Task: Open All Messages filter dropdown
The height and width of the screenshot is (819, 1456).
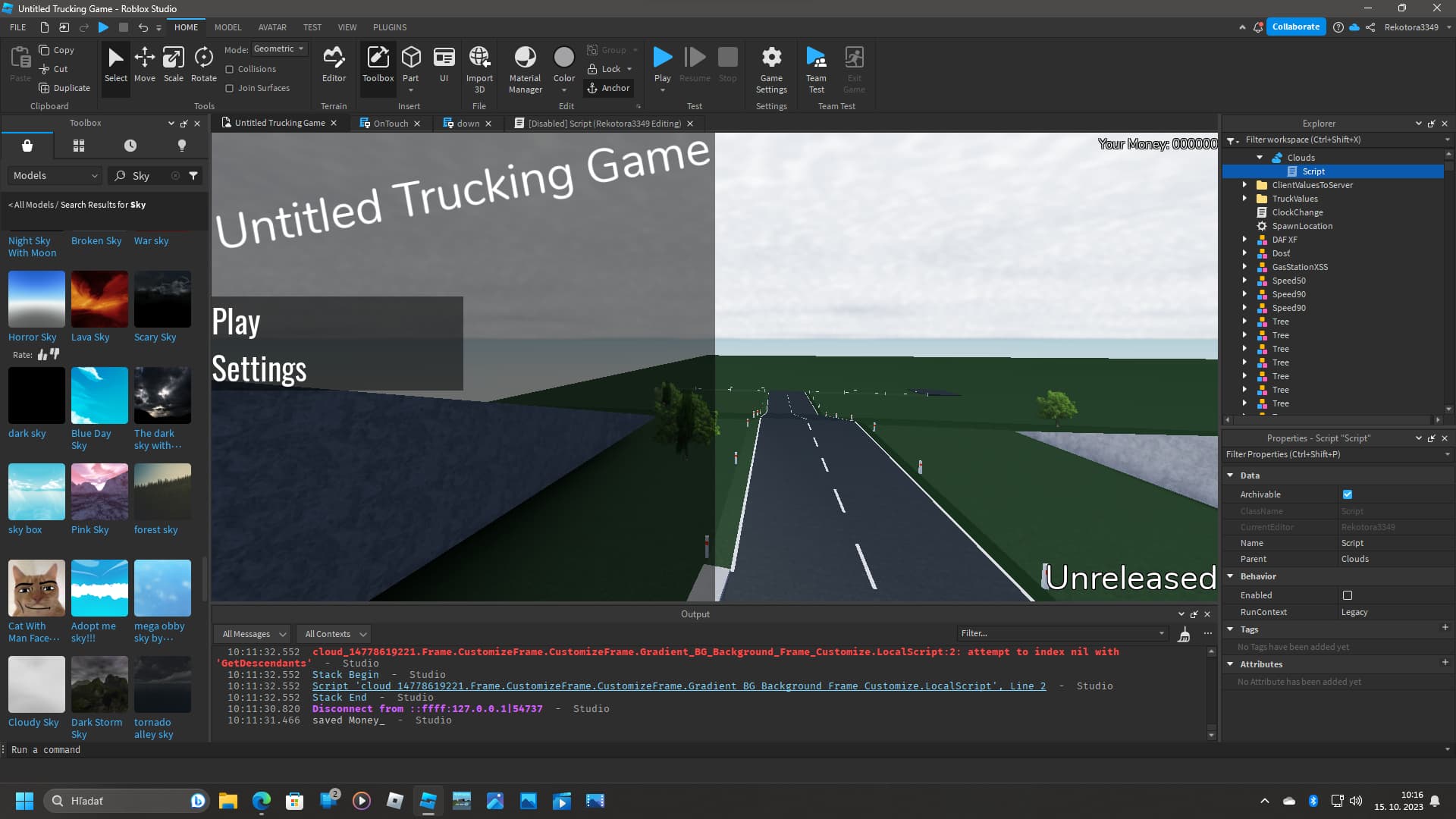Action: [x=254, y=634]
